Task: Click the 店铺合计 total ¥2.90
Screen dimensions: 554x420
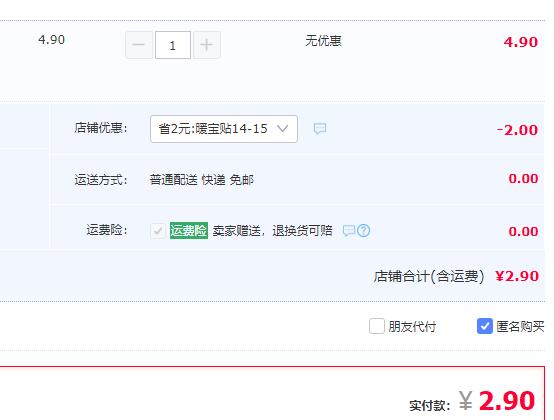Action: 517,276
